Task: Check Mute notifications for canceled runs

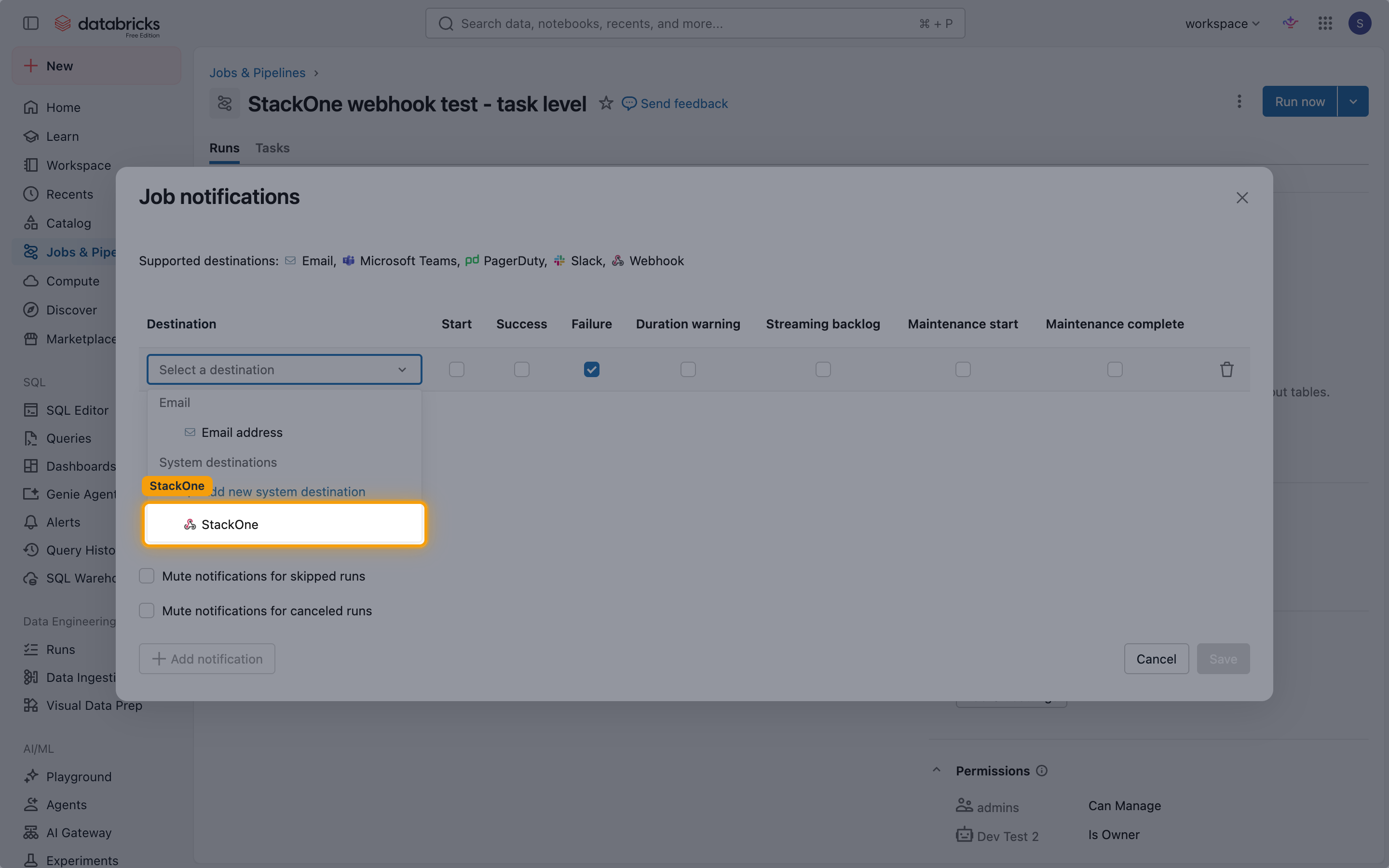Action: [x=146, y=610]
